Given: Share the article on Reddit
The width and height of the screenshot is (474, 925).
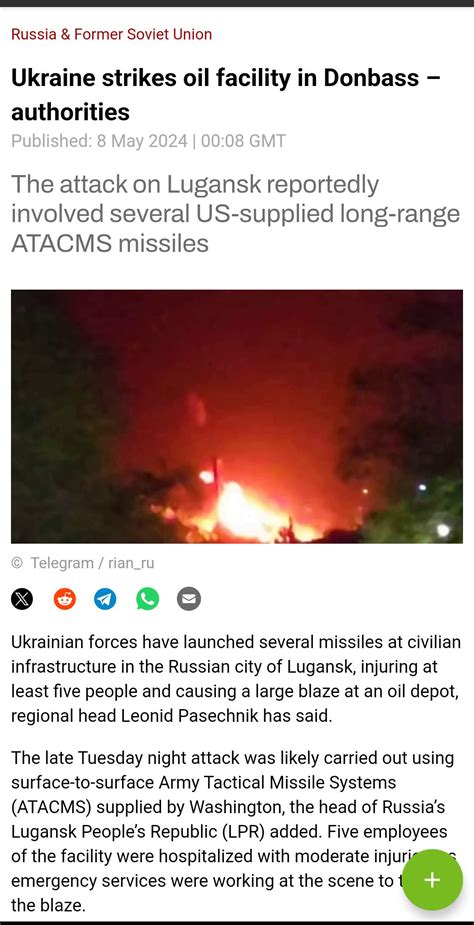Looking at the screenshot, I should coord(65,599).
